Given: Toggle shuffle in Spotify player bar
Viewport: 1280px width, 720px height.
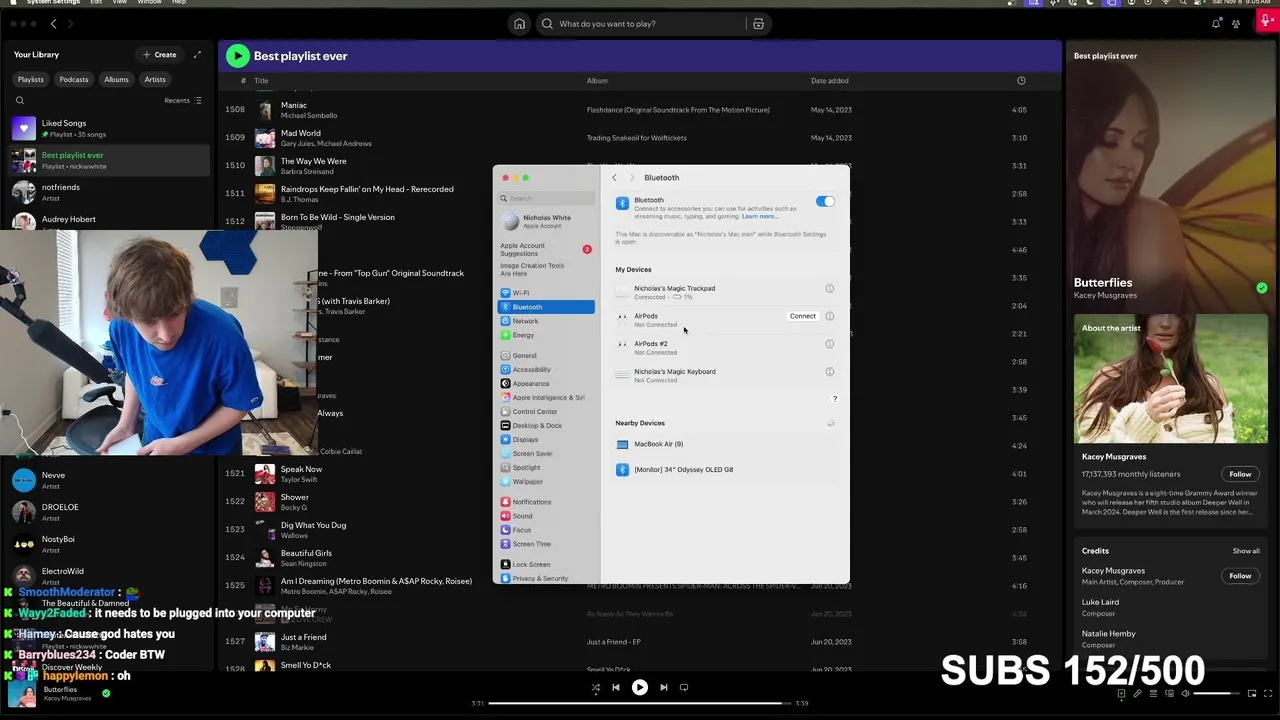Looking at the screenshot, I should pos(596,687).
